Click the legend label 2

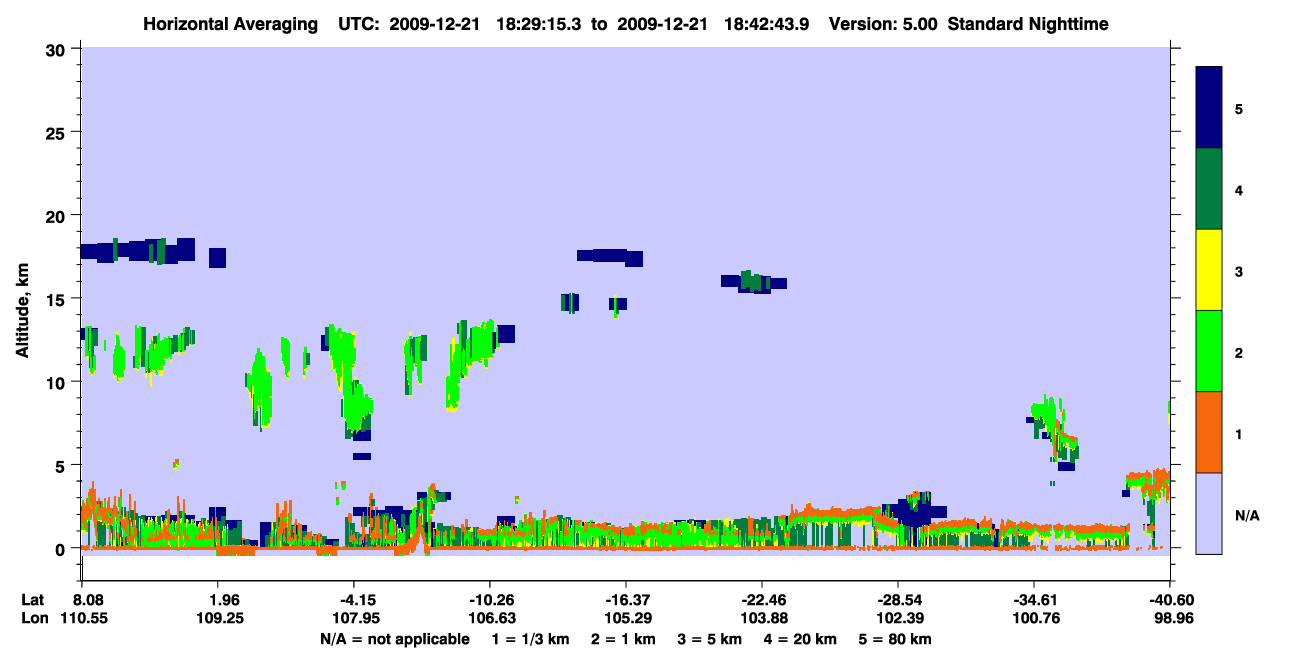coord(1239,352)
